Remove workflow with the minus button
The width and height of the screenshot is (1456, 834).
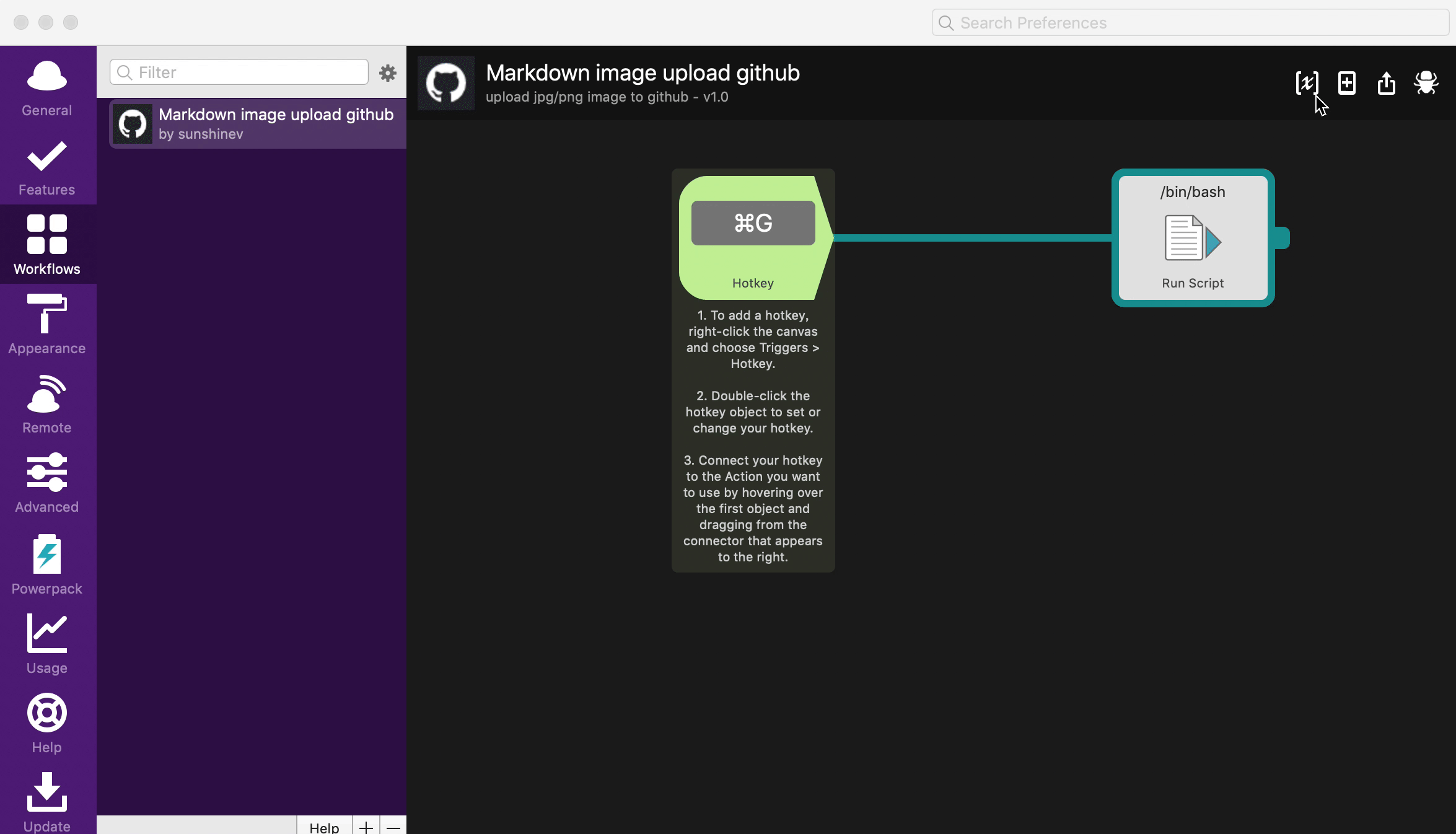click(393, 827)
